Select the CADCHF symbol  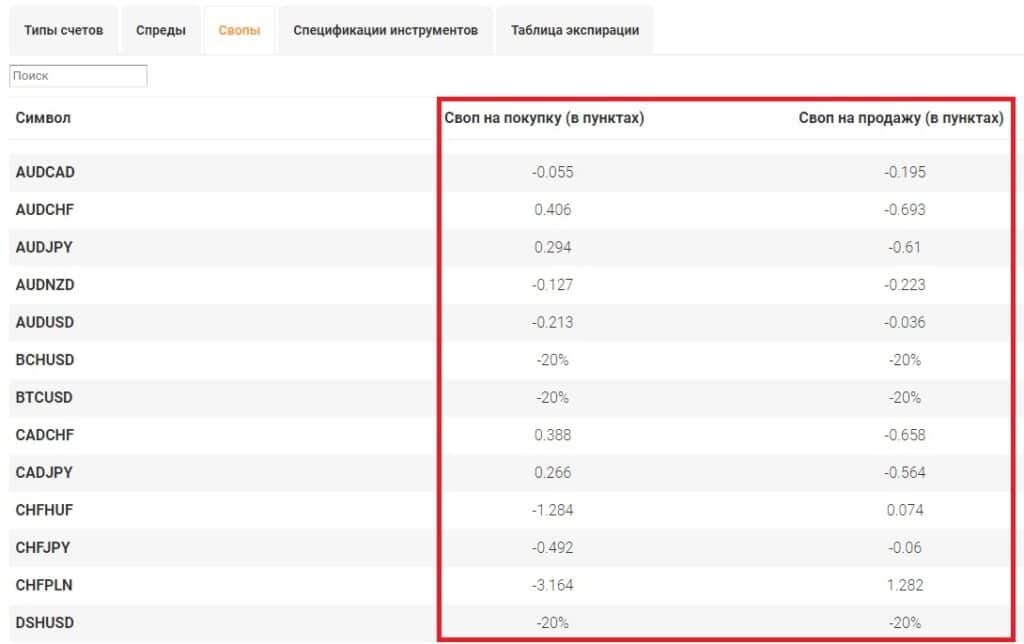pyautogui.click(x=45, y=435)
